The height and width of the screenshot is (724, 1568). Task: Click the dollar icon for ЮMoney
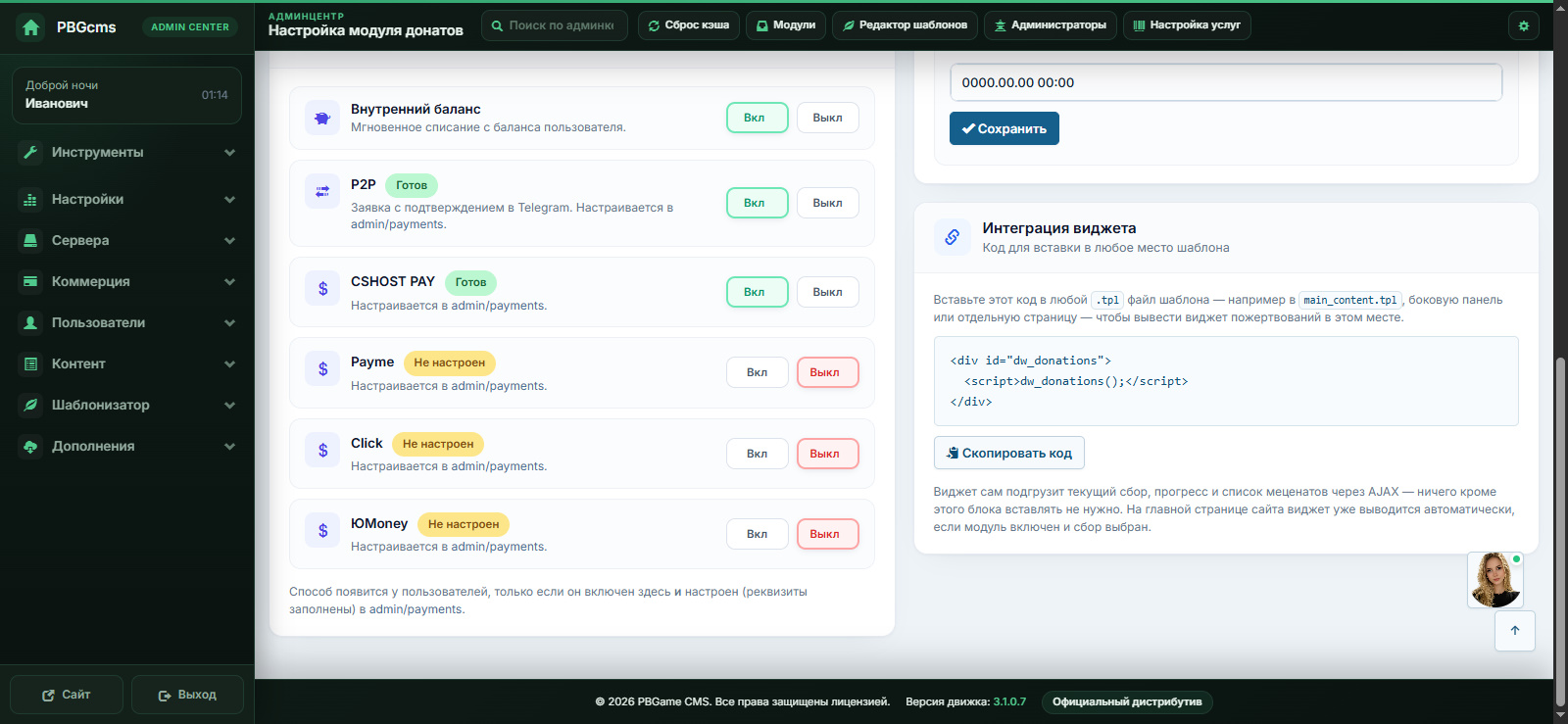[x=322, y=531]
